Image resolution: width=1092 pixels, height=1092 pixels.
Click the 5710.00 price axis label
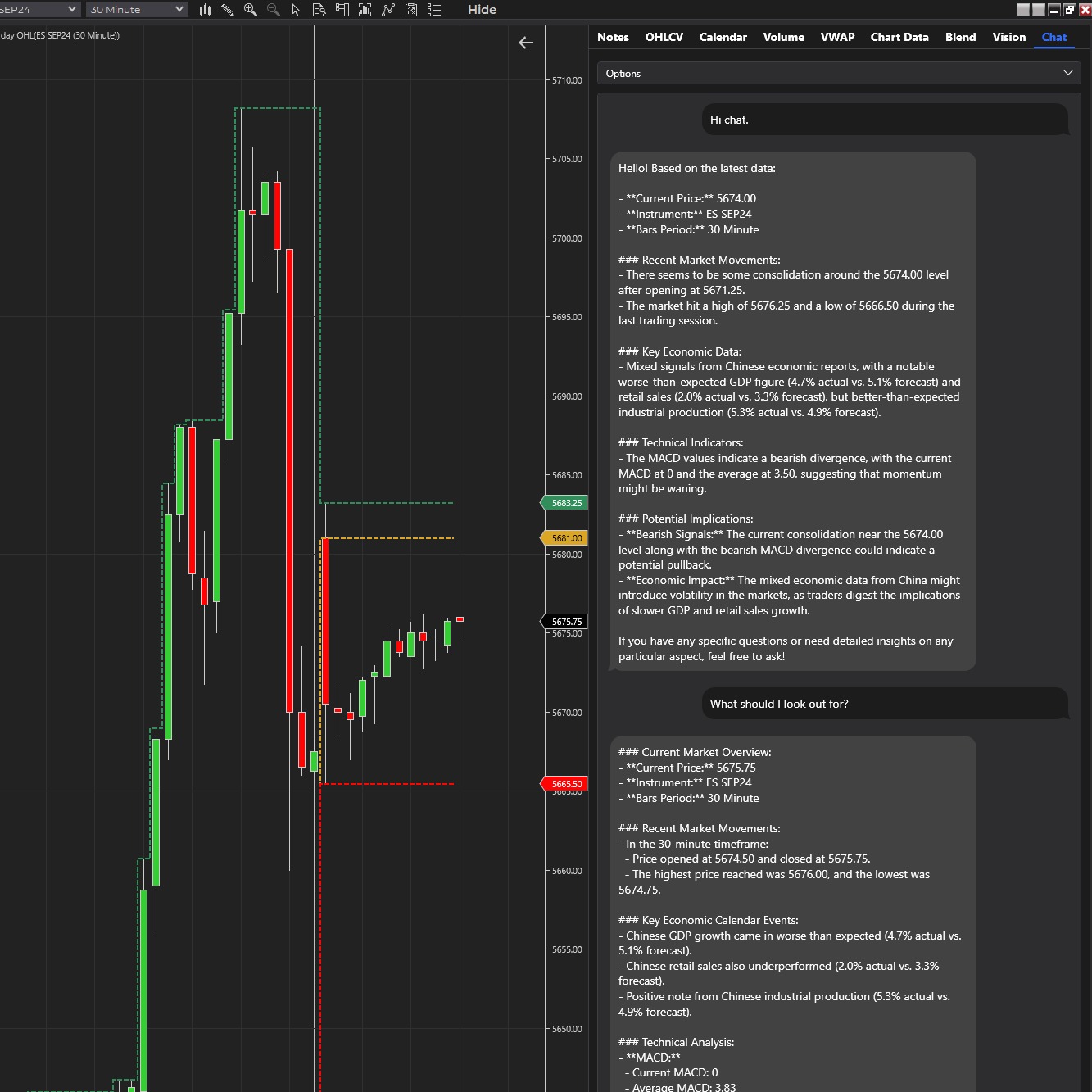point(567,80)
